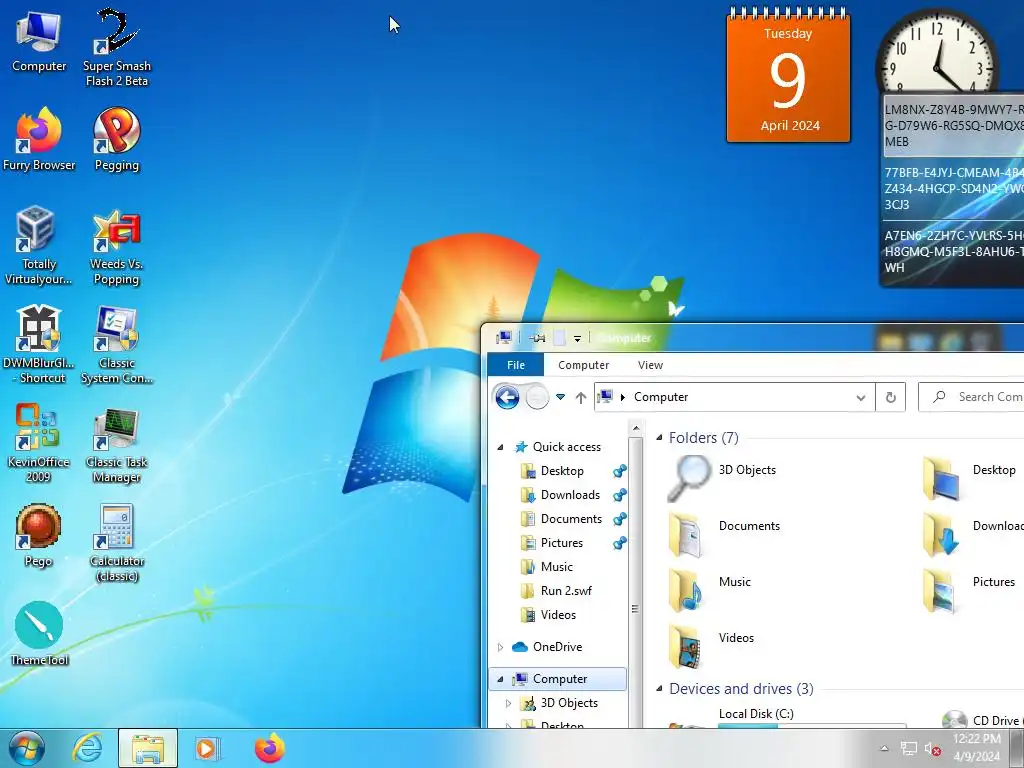Expand 3D Objects under Computer tree

coord(509,703)
